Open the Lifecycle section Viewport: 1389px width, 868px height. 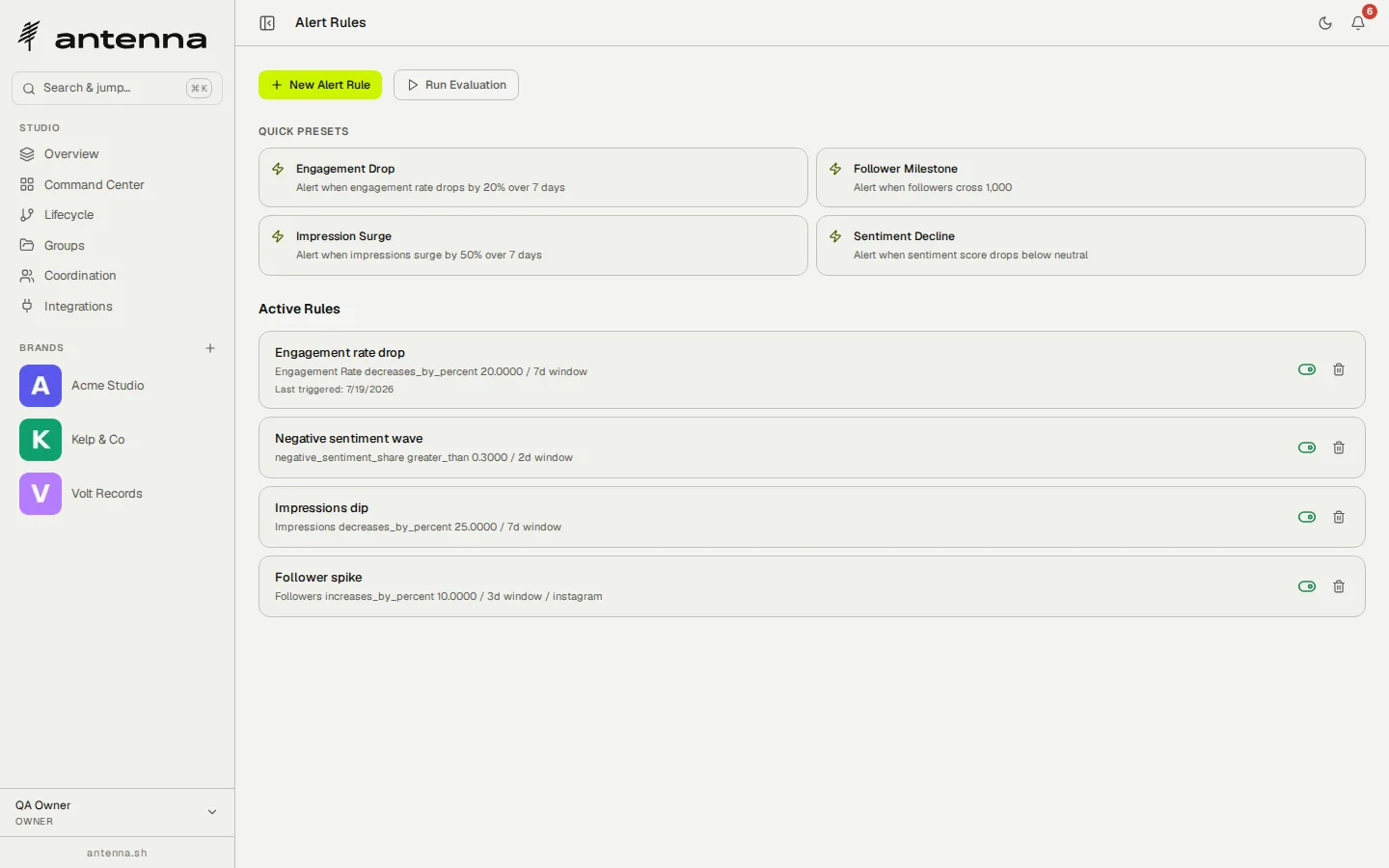pyautogui.click(x=117, y=215)
